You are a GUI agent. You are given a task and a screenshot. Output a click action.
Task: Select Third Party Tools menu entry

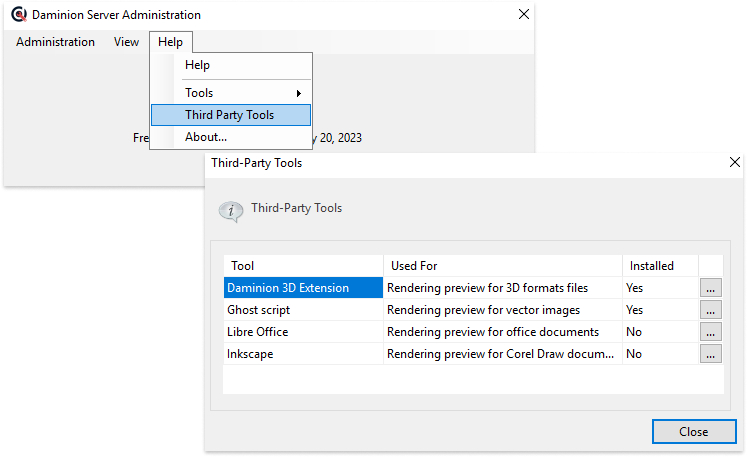(231, 115)
